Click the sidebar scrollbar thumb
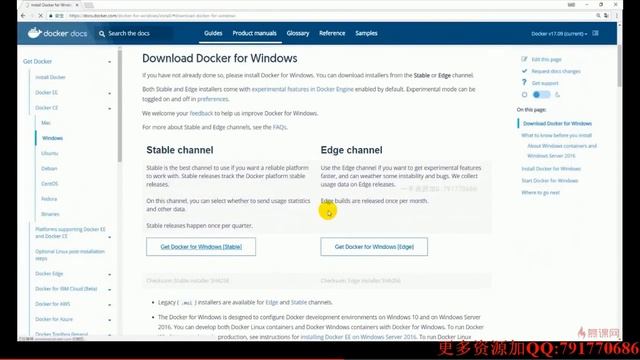The width and height of the screenshot is (640, 360). coord(120,106)
